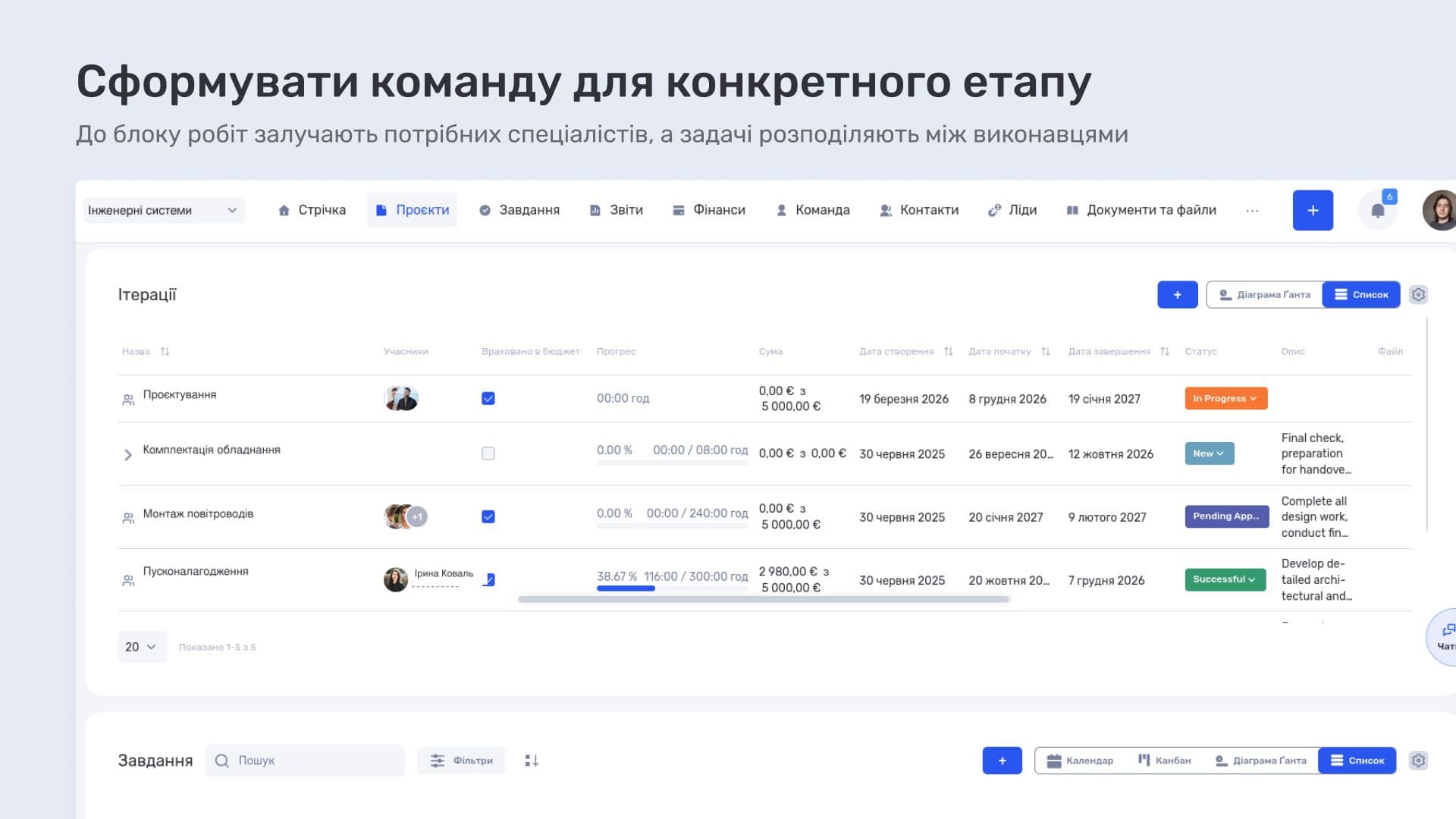1456x819 pixels.
Task: Click vertical scrollbar of iterations table
Action: coord(1427,425)
